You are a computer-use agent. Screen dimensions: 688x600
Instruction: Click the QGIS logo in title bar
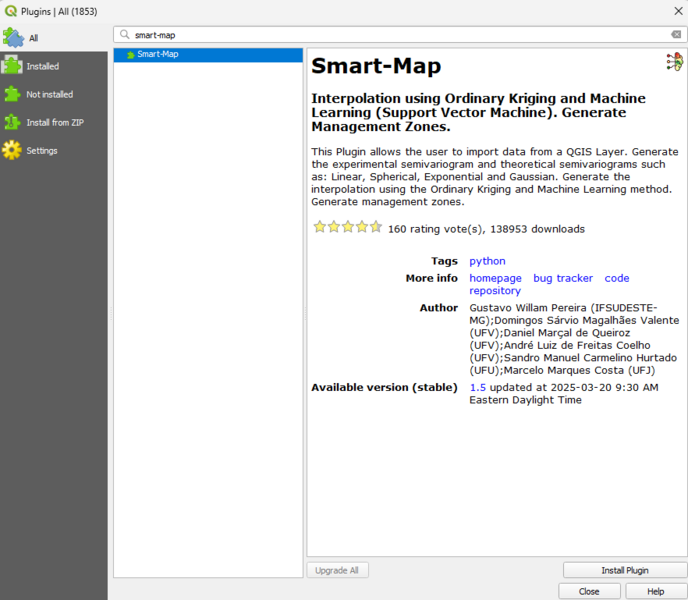click(x=10, y=10)
